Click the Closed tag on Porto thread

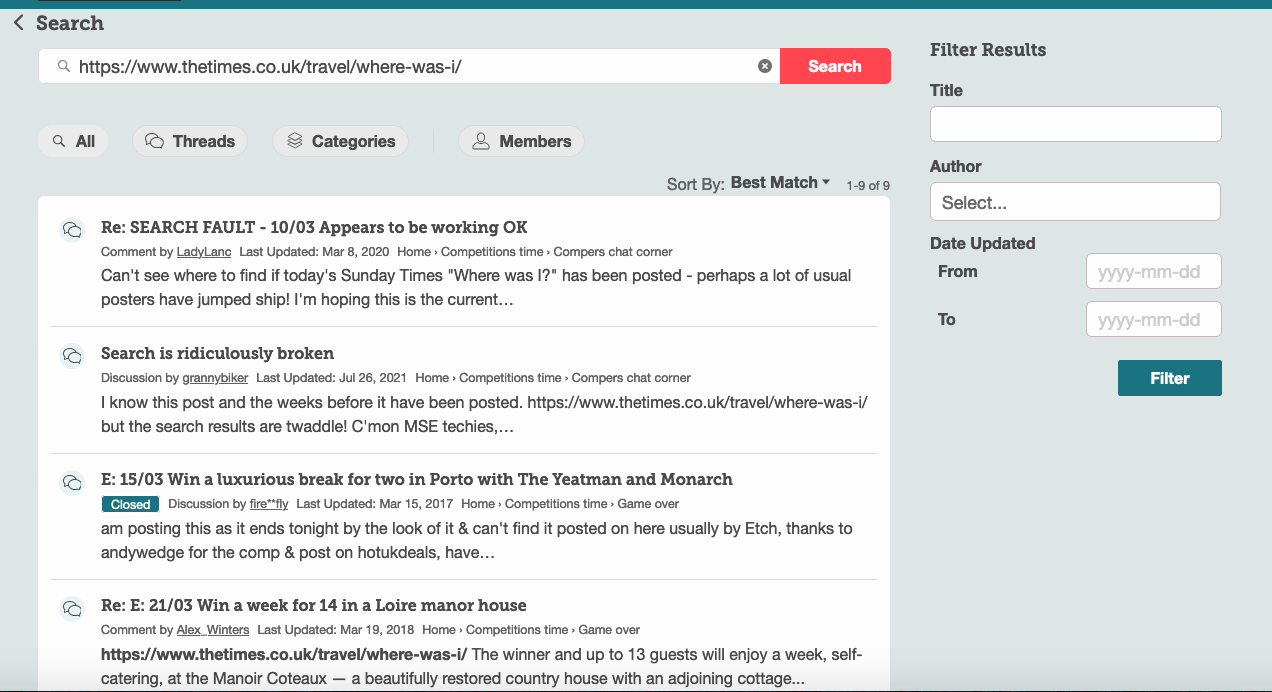click(130, 504)
